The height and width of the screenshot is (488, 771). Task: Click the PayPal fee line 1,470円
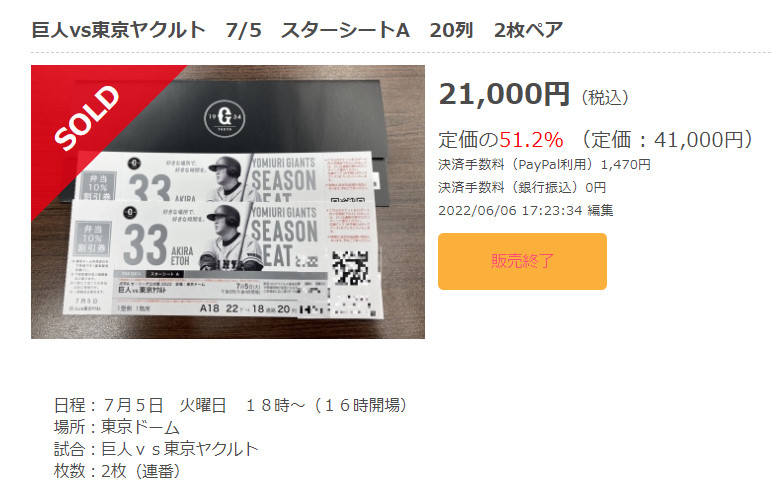coord(544,164)
